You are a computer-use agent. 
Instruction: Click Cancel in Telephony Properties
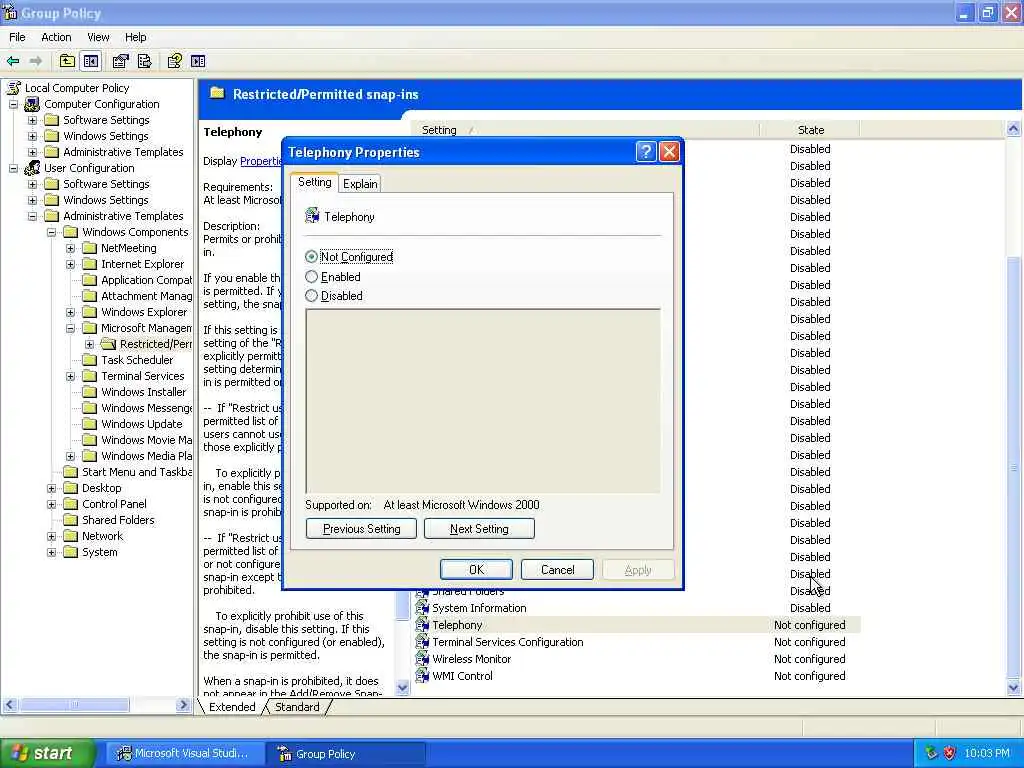pyautogui.click(x=557, y=569)
